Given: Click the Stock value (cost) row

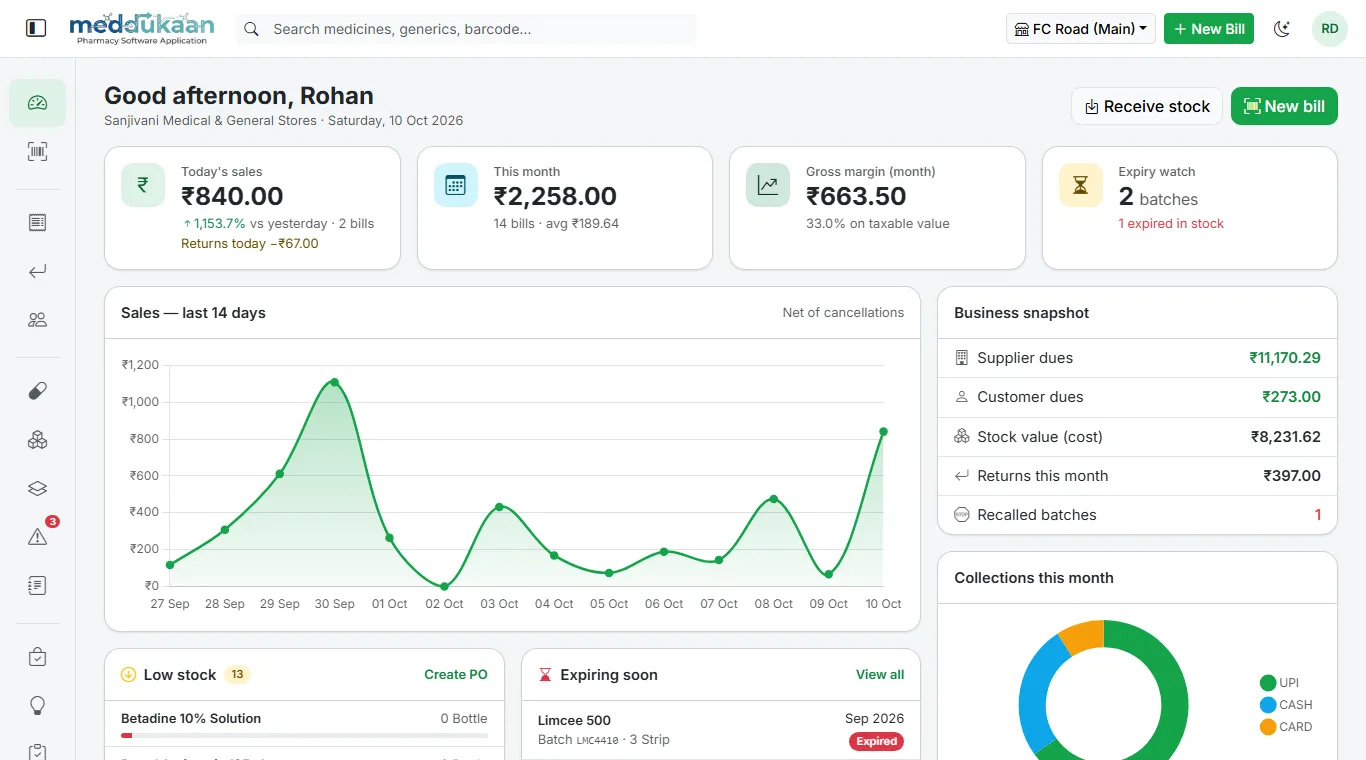Looking at the screenshot, I should tap(1138, 437).
